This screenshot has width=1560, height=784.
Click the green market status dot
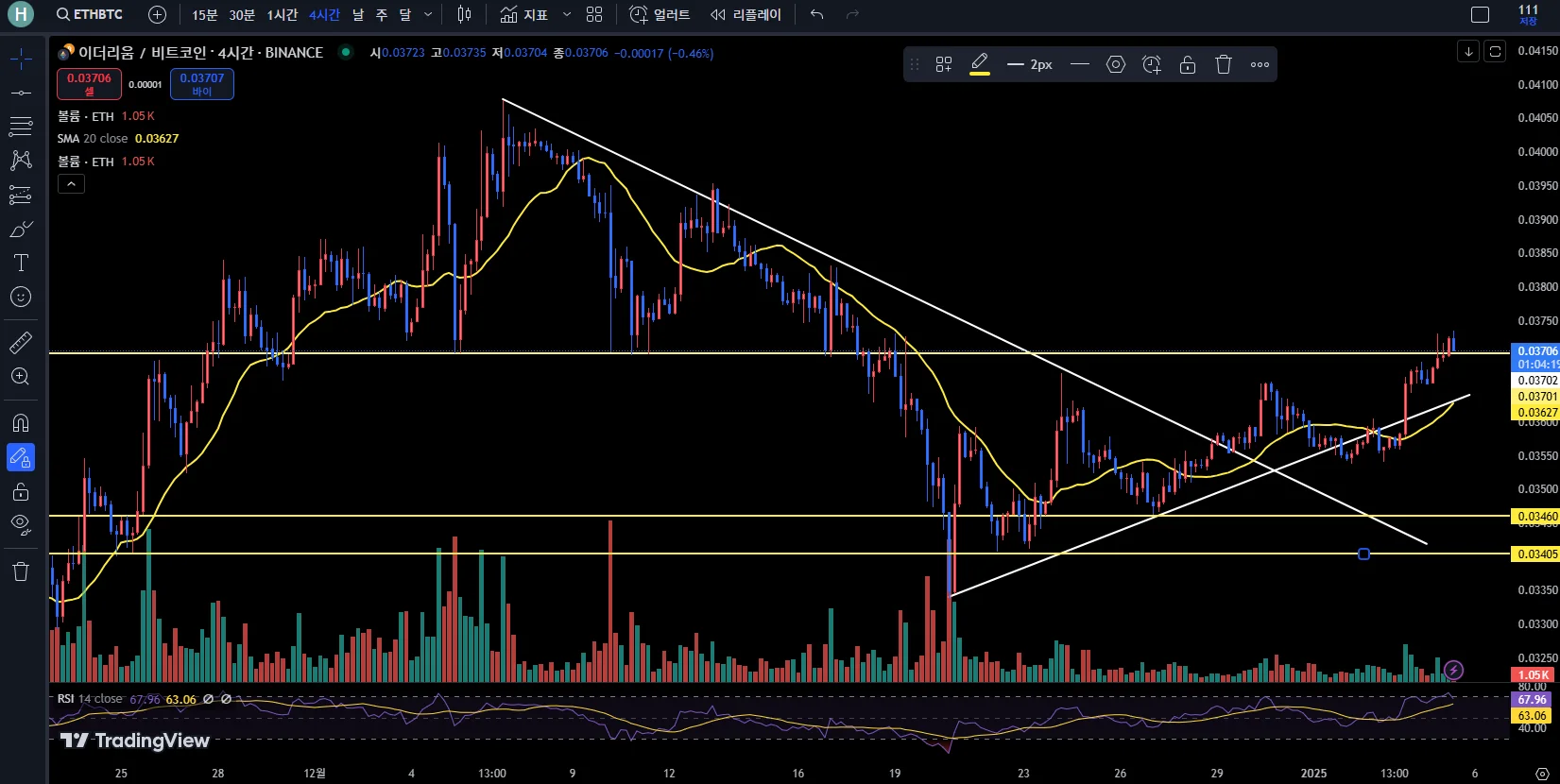pos(347,52)
